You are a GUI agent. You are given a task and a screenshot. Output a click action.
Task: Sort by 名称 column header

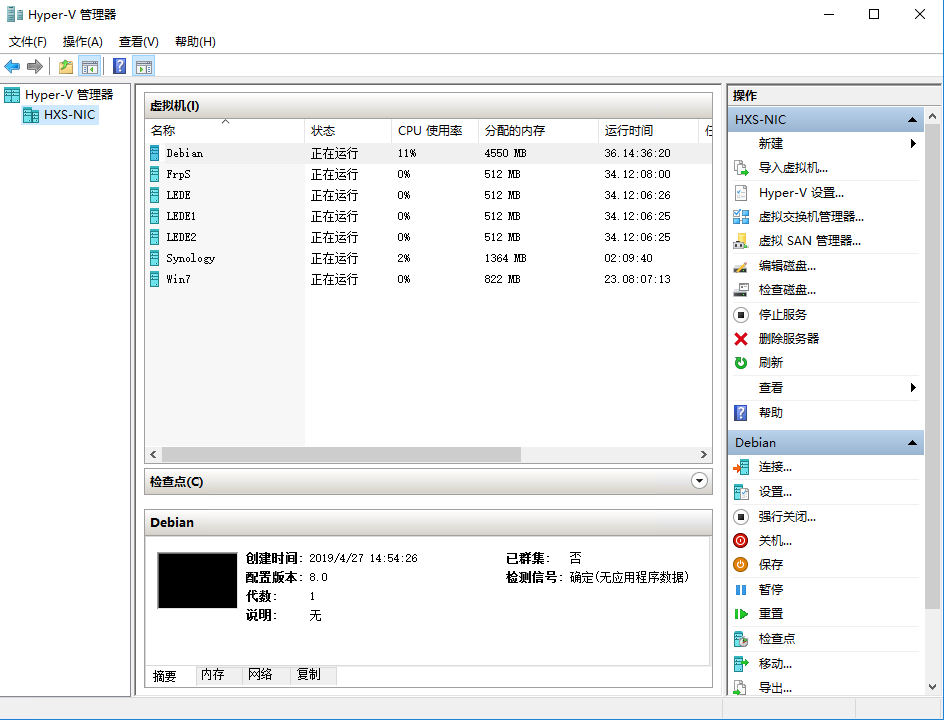pyautogui.click(x=225, y=131)
